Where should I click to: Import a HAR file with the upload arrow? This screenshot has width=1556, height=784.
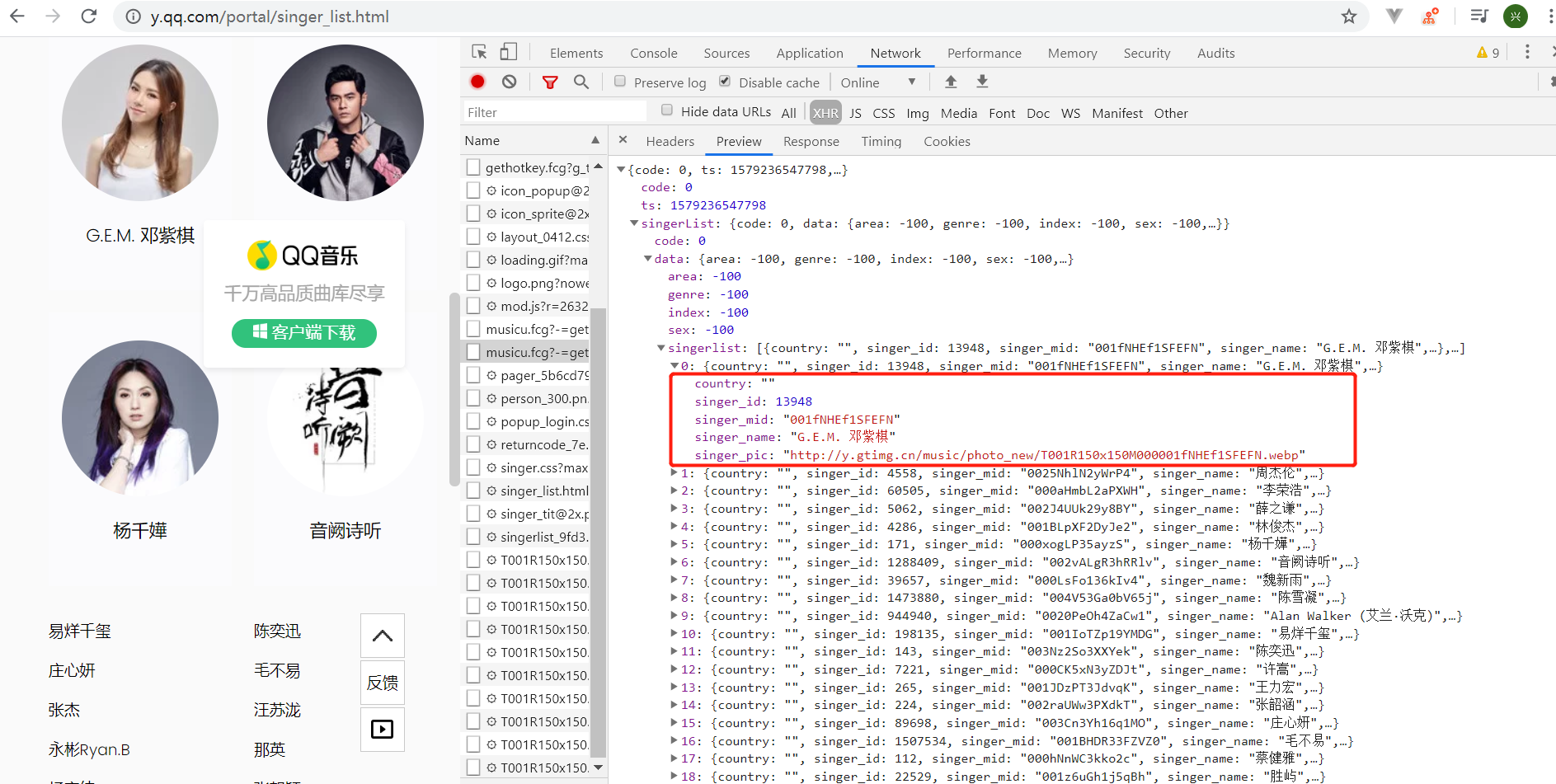pos(951,82)
